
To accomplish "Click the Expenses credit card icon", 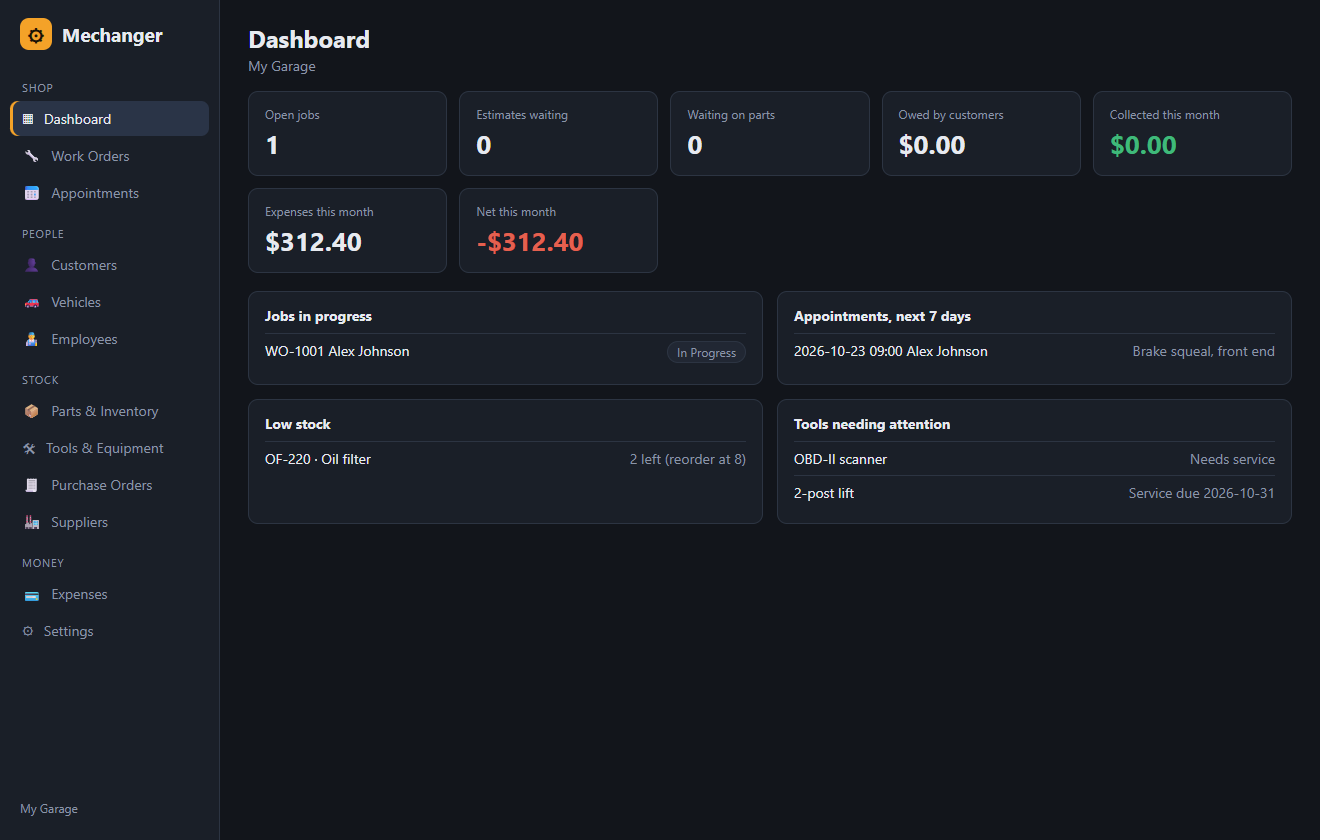I will click(31, 594).
